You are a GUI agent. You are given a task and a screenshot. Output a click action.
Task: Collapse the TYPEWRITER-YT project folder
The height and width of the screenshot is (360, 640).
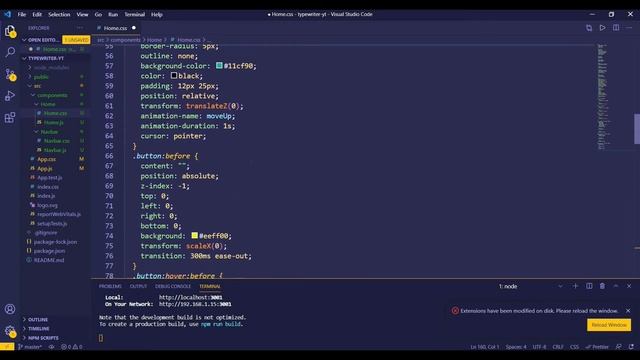coord(46,58)
